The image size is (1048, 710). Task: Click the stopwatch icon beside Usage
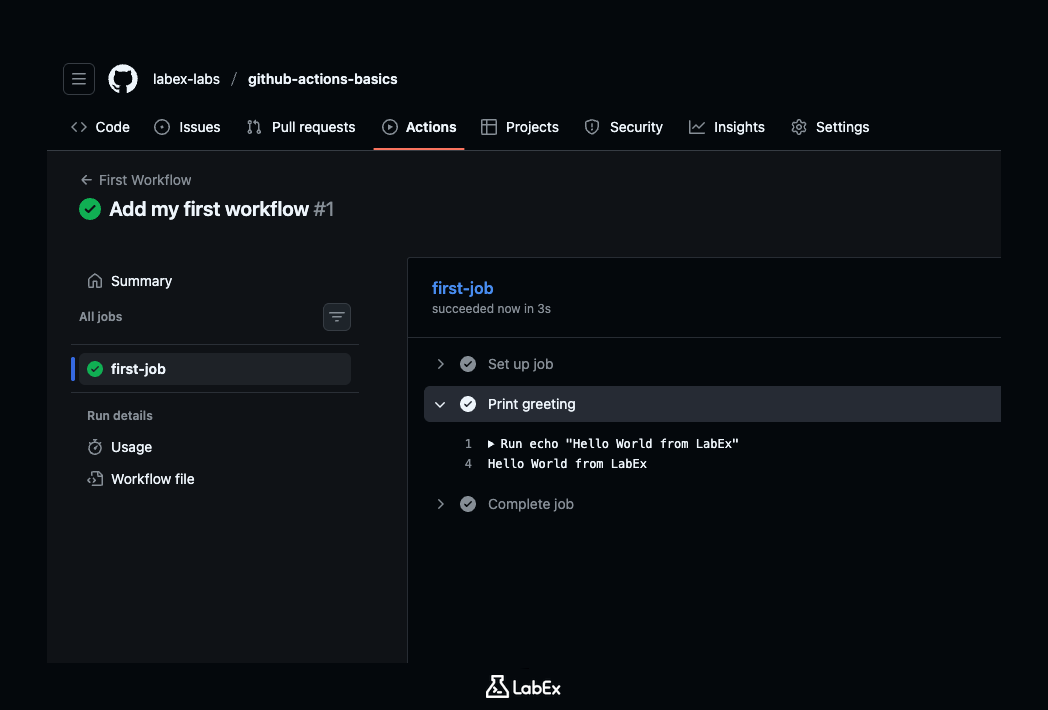(x=95, y=447)
